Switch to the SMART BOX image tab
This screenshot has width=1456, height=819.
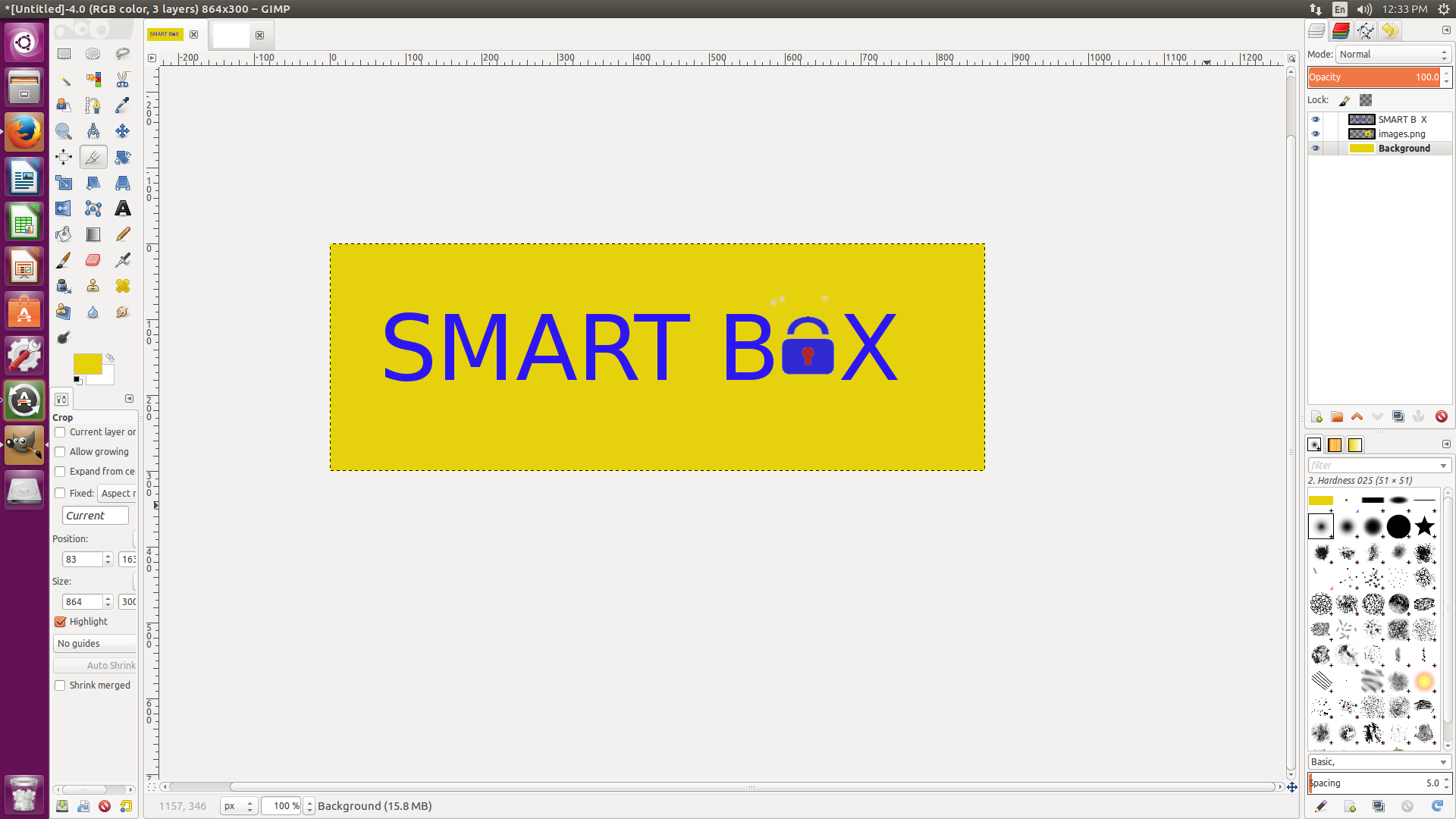tap(165, 34)
